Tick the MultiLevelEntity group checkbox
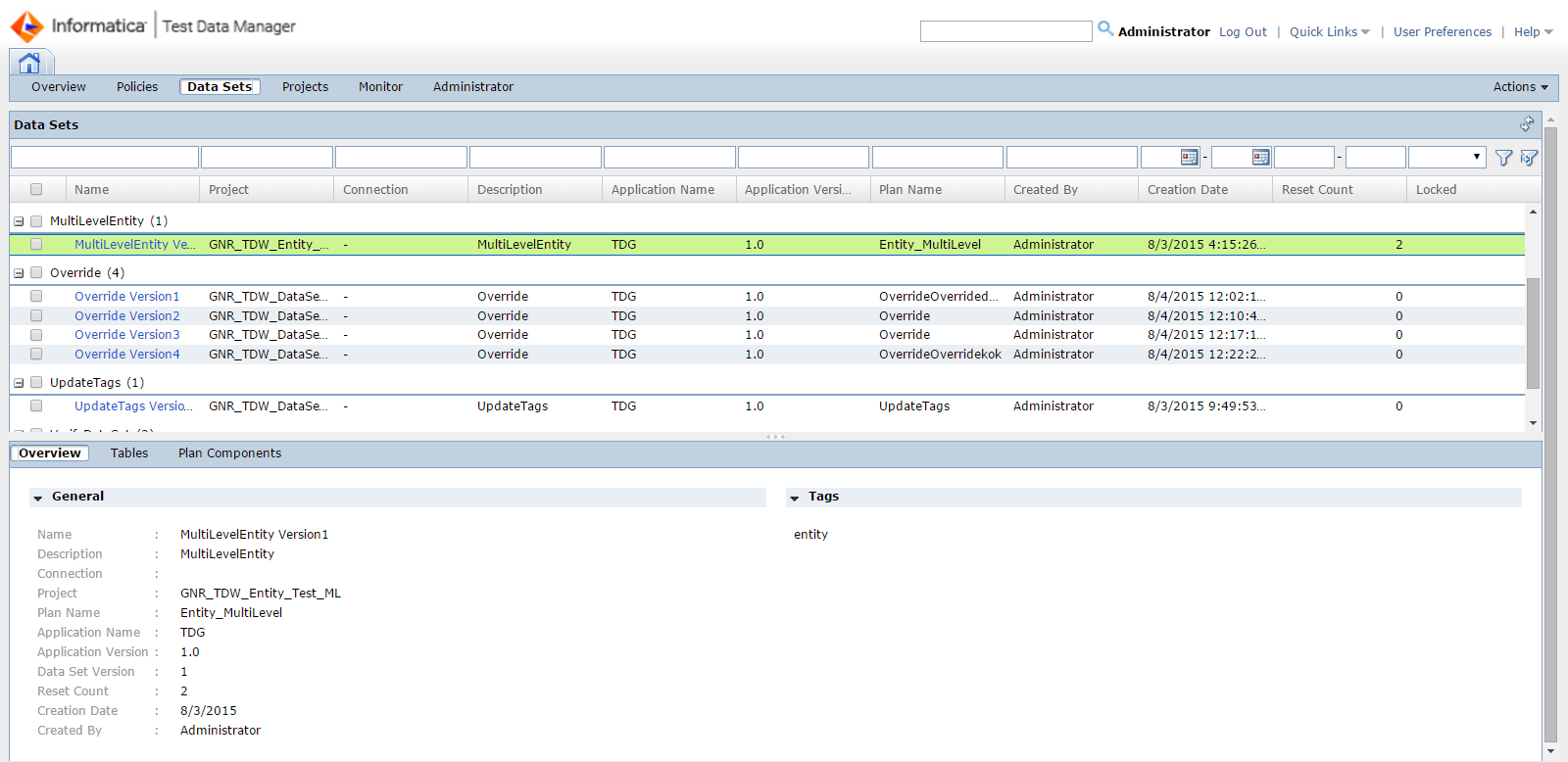 (x=36, y=221)
